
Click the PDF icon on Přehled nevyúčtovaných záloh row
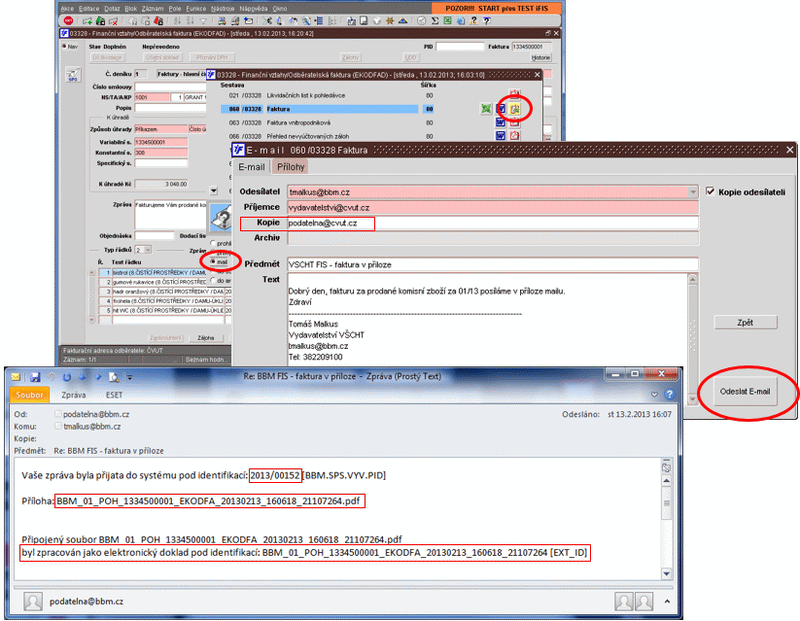pos(514,136)
